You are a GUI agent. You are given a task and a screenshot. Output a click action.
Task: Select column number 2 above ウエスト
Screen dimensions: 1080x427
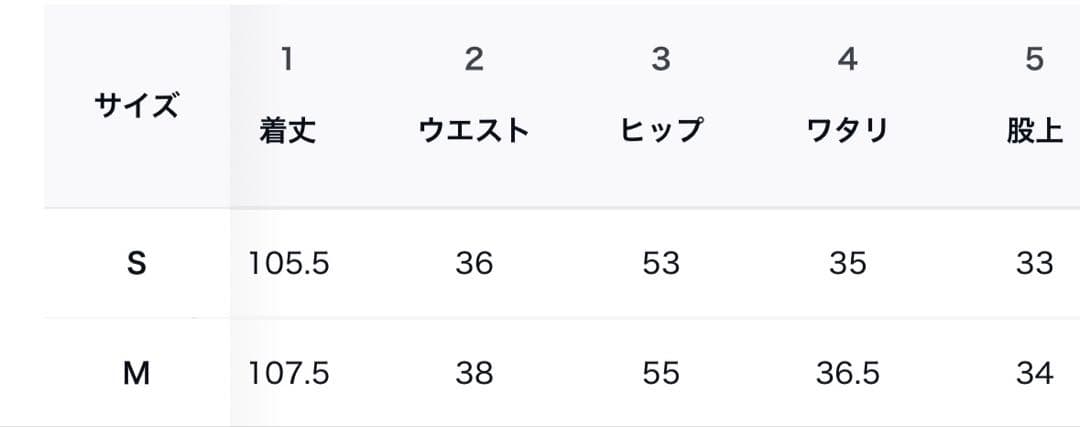(x=474, y=60)
